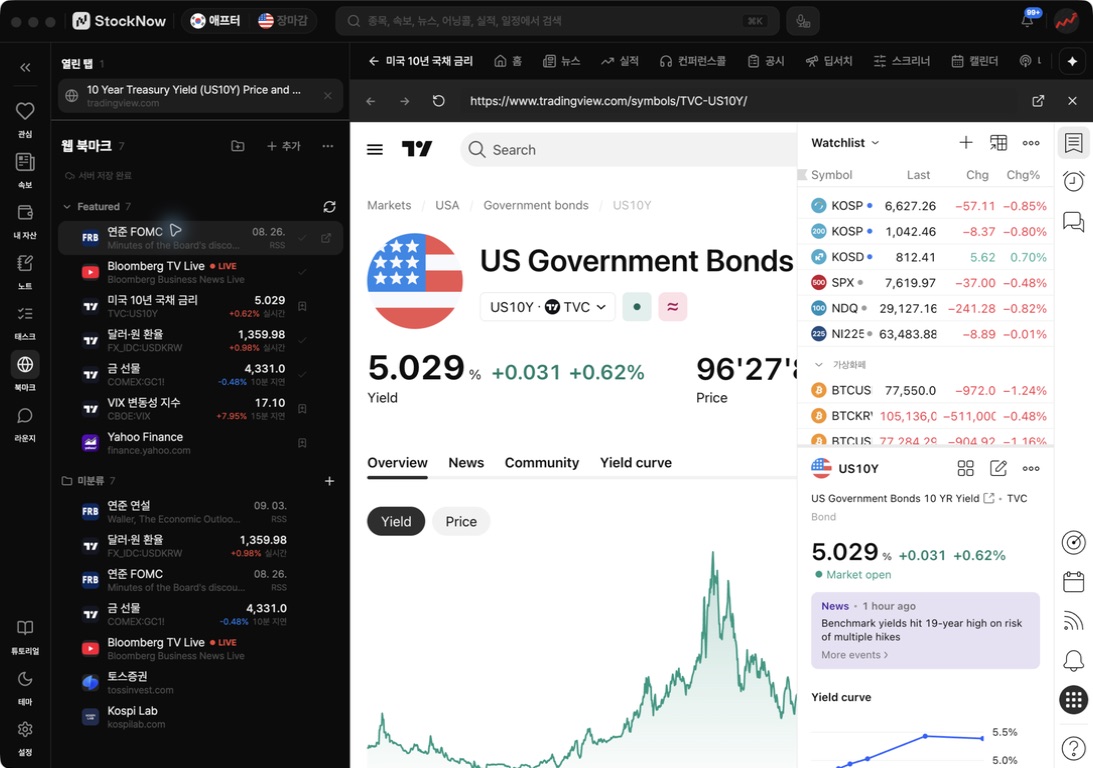Switch to the Yield curve tab

click(636, 462)
